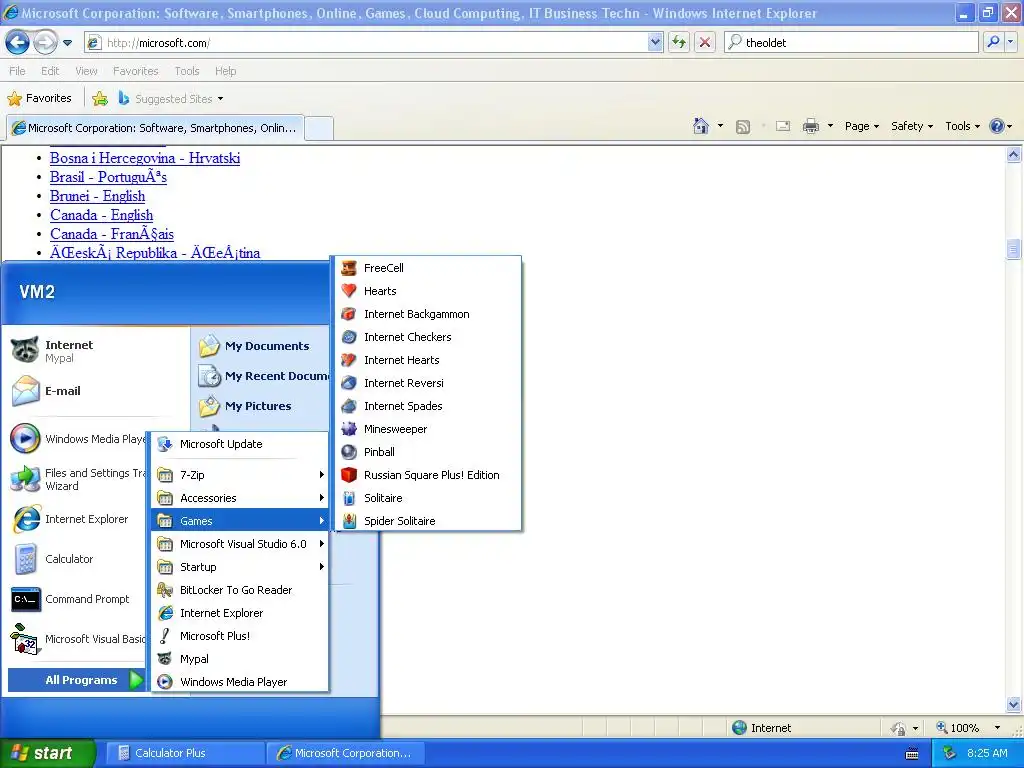Open the Edit menu
Viewport: 1024px width, 768px height.
pyautogui.click(x=50, y=71)
